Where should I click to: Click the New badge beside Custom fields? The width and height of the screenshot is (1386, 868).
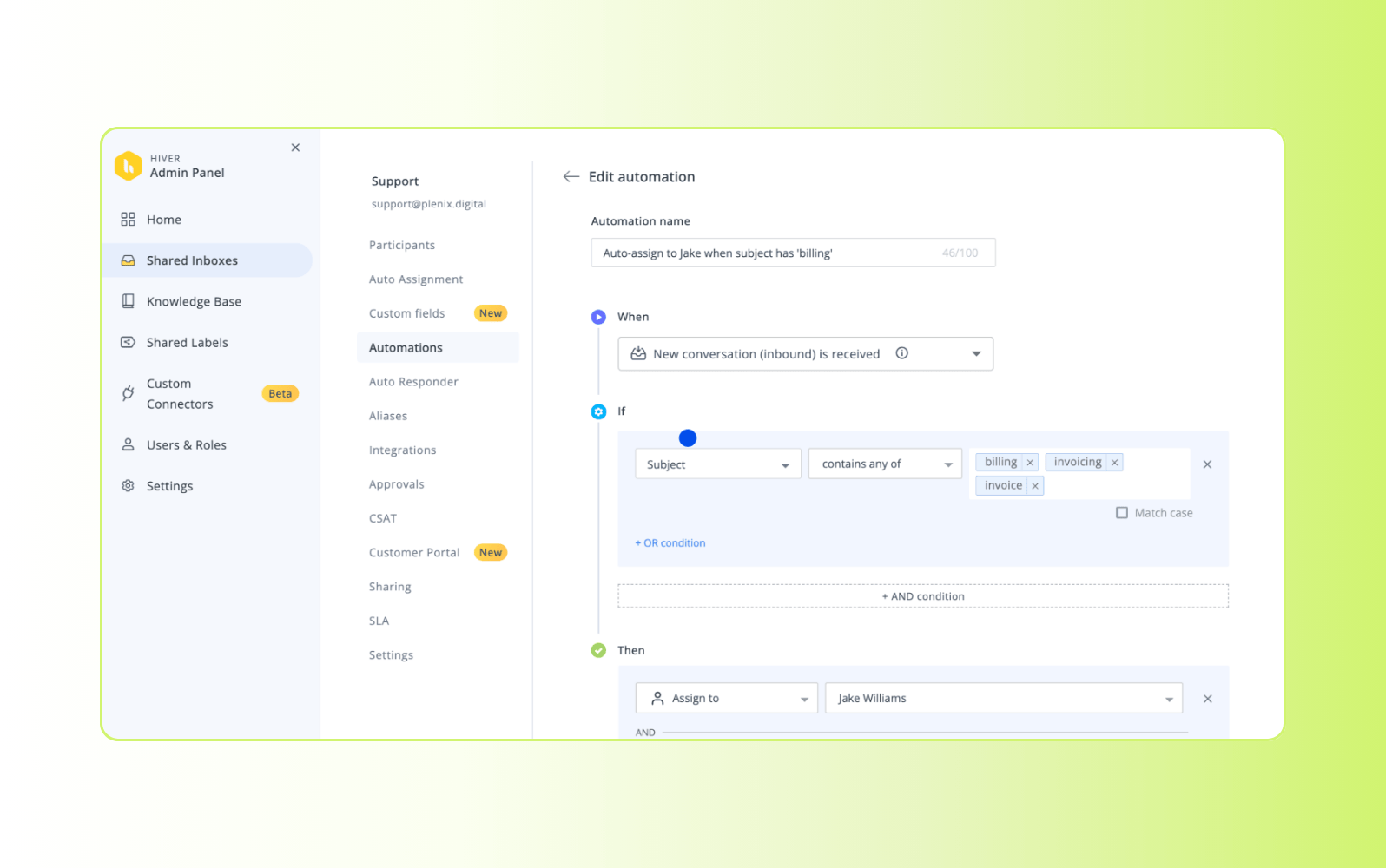tap(491, 313)
